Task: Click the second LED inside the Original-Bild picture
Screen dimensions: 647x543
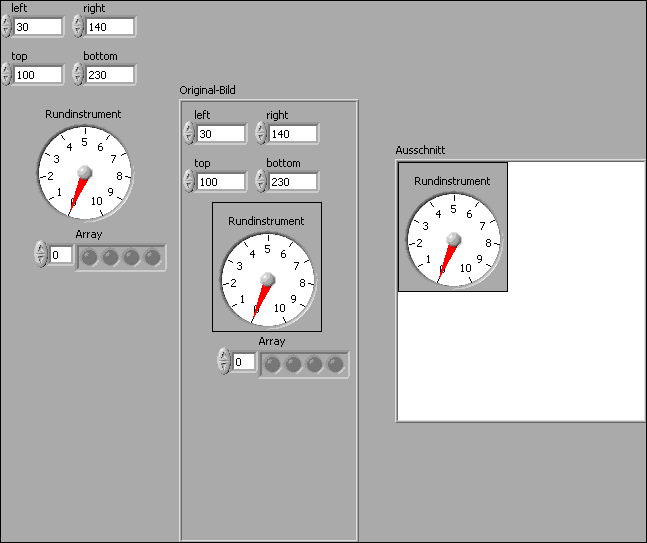Action: [x=293, y=364]
